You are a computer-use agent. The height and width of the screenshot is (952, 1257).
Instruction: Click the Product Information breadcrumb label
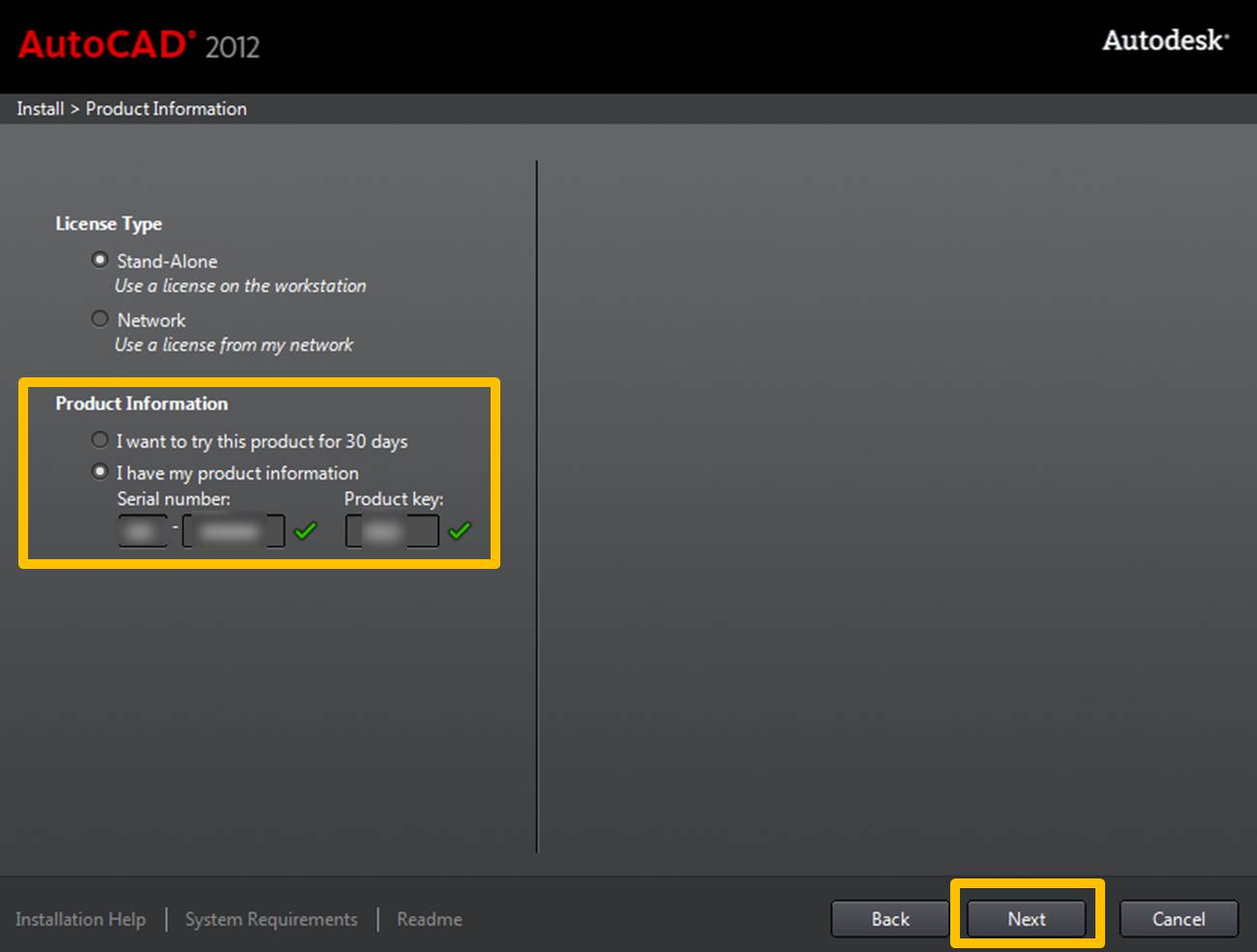coord(165,108)
